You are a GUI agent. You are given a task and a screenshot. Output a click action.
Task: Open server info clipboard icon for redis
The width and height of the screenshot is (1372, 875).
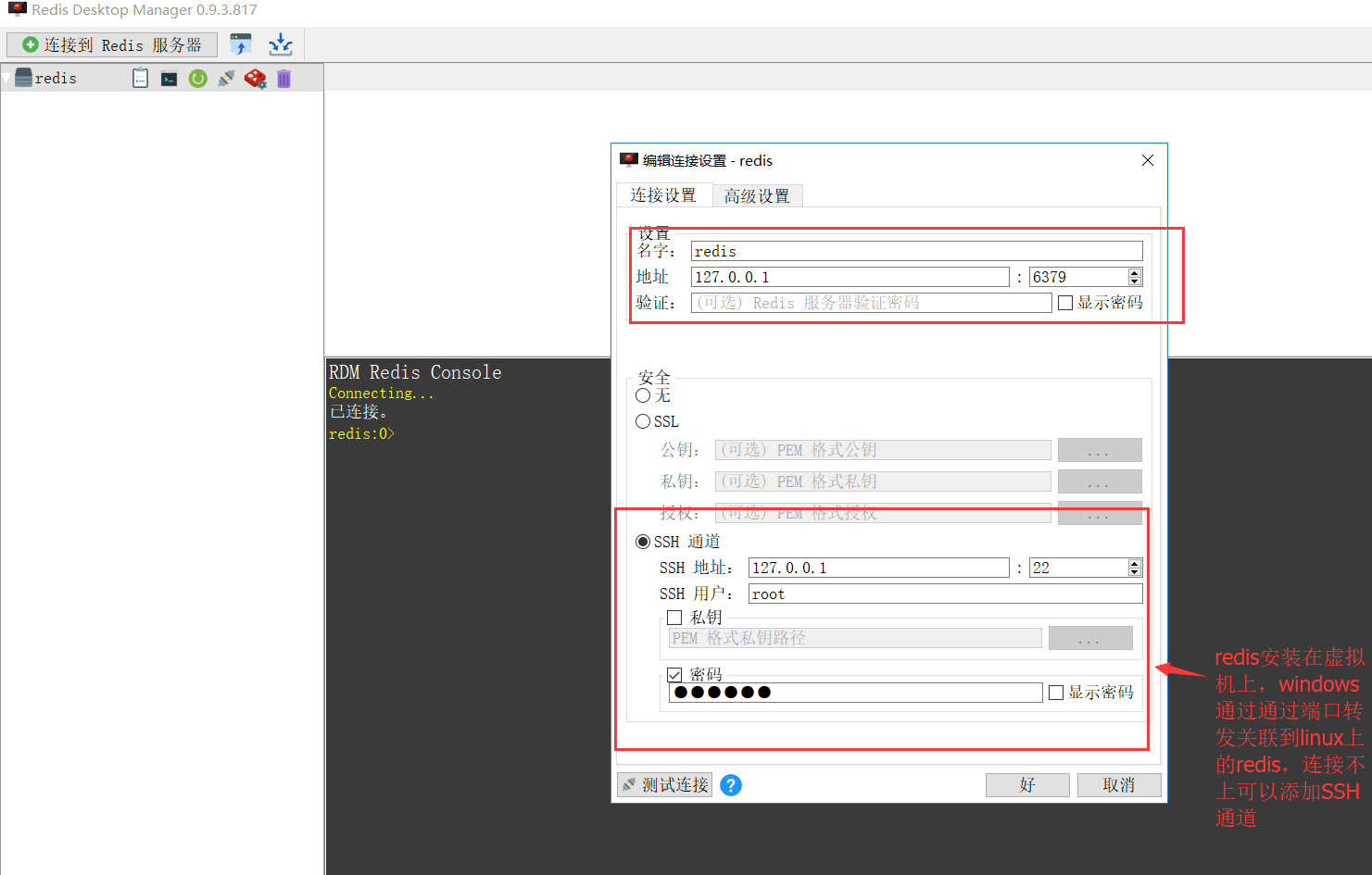[140, 79]
